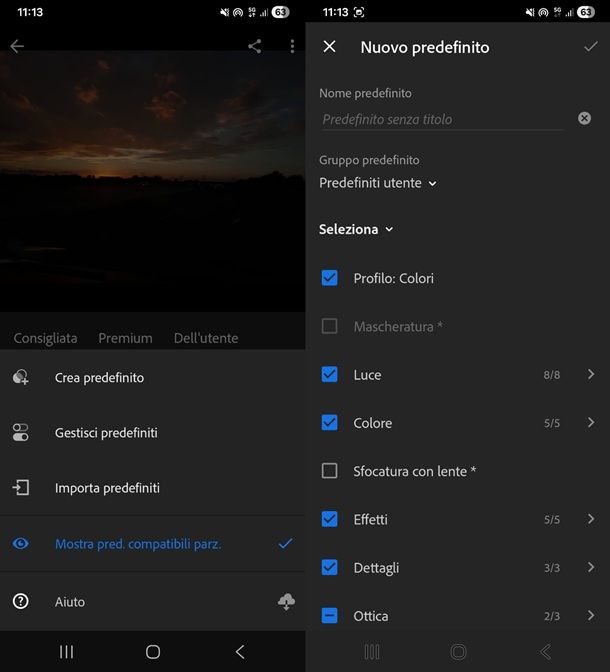This screenshot has height=672, width=610.
Task: Tap the back arrow above the photo
Action: tap(17, 46)
